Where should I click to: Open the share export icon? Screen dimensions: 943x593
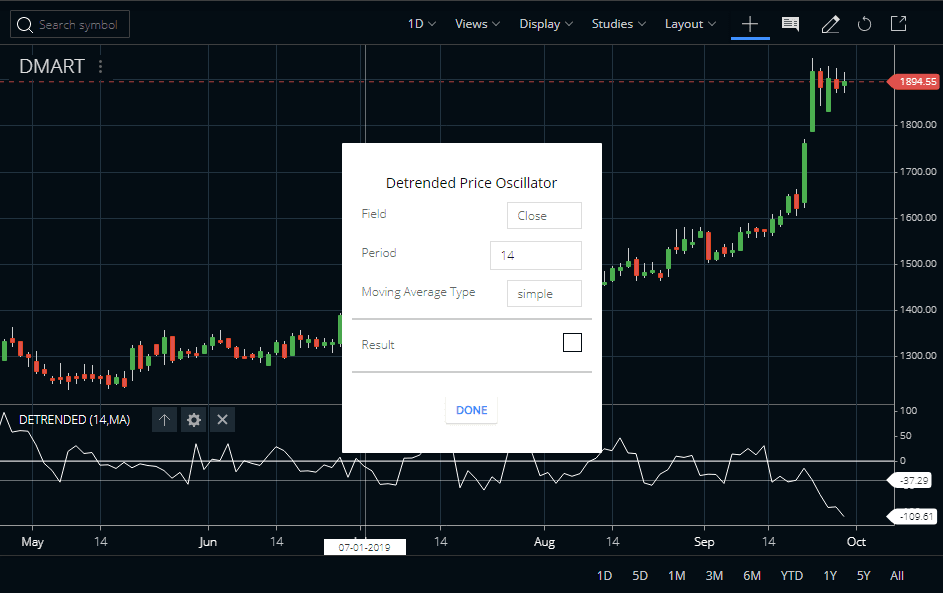point(898,24)
